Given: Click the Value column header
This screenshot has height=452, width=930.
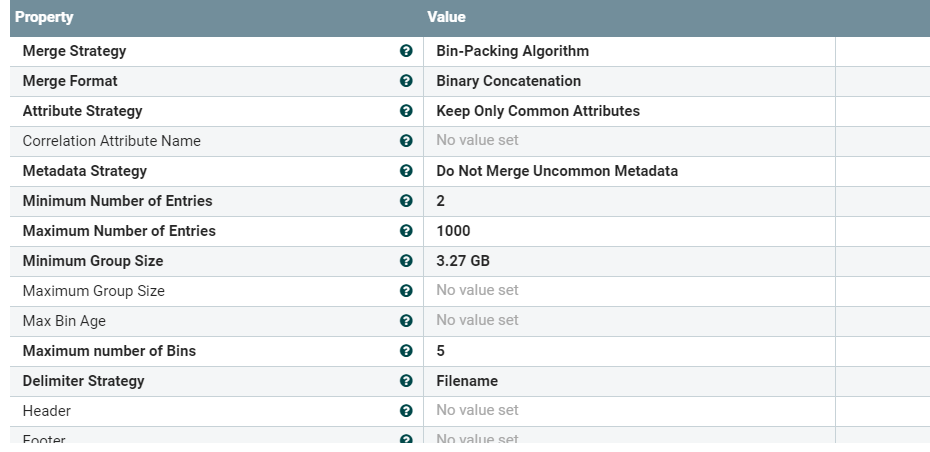Looking at the screenshot, I should click(446, 17).
